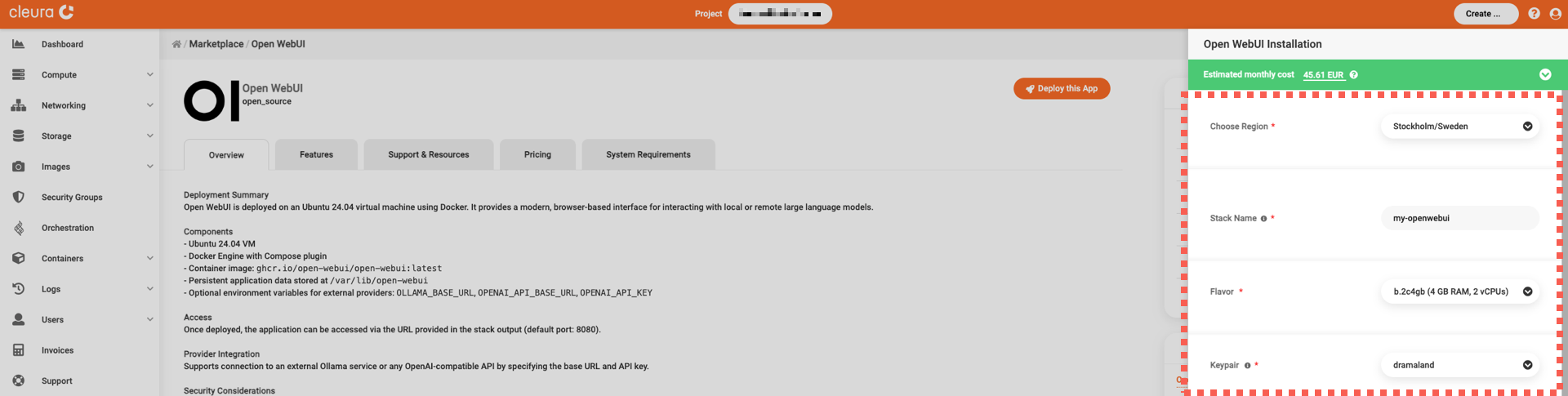Screen dimensions: 1568x396
Task: Expand the Networking sidebar menu
Action: [x=149, y=105]
